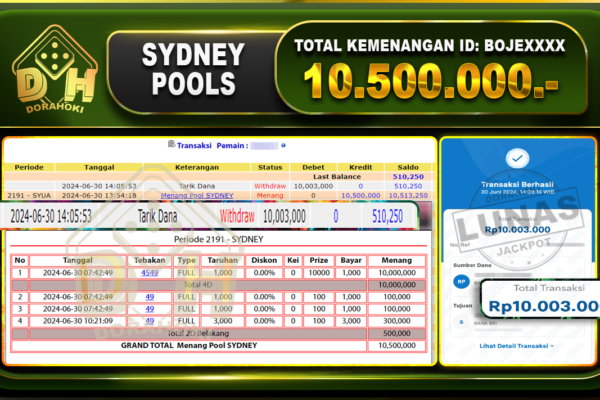Click the TOTAL KEMENANGAN ID: BOJEXXXX text

click(430, 46)
